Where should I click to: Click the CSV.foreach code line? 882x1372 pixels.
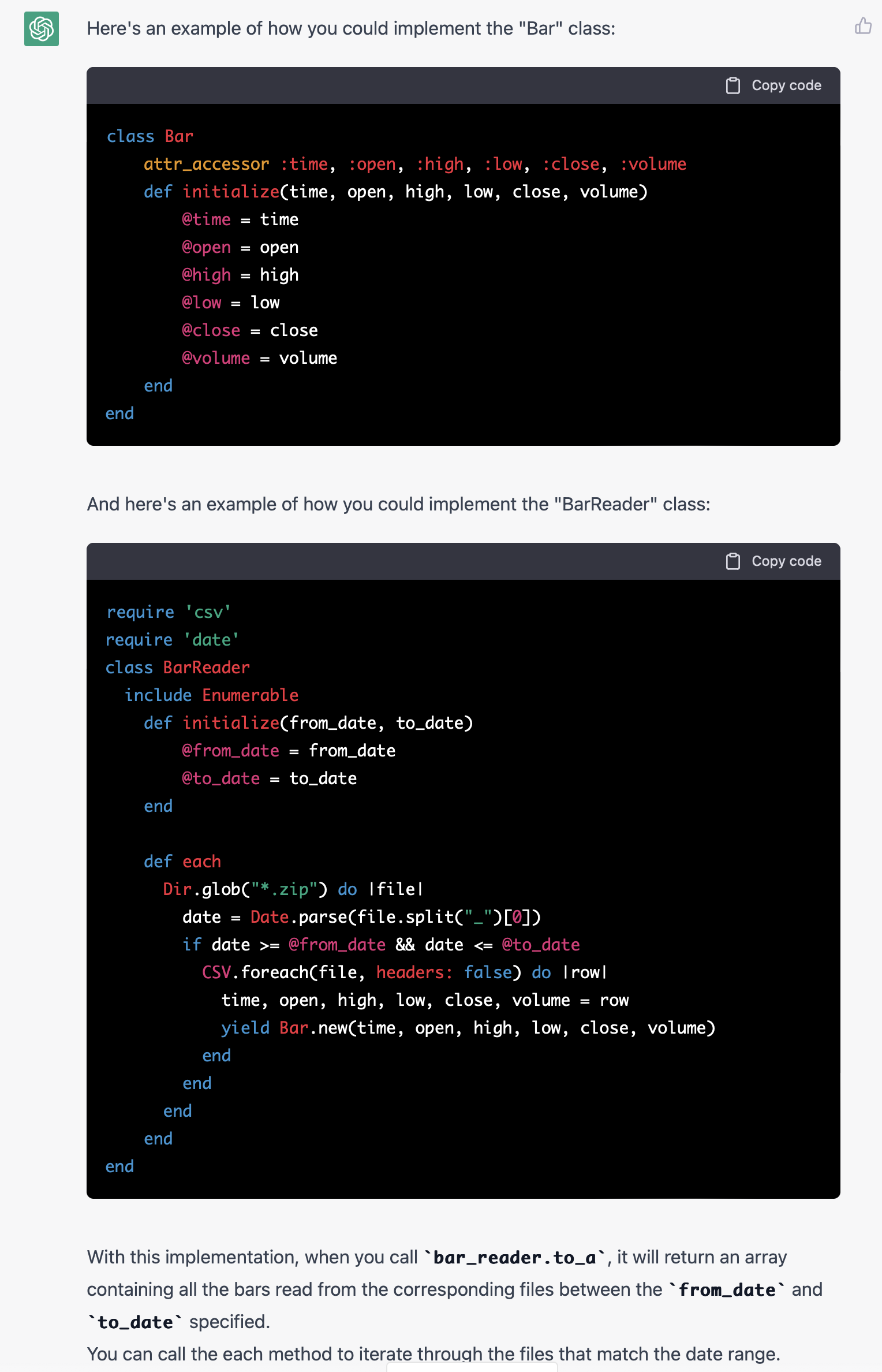404,972
